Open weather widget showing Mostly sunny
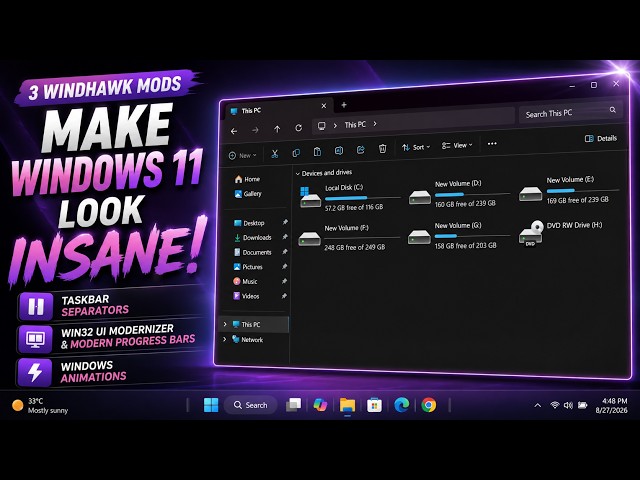 pyautogui.click(x=40, y=405)
